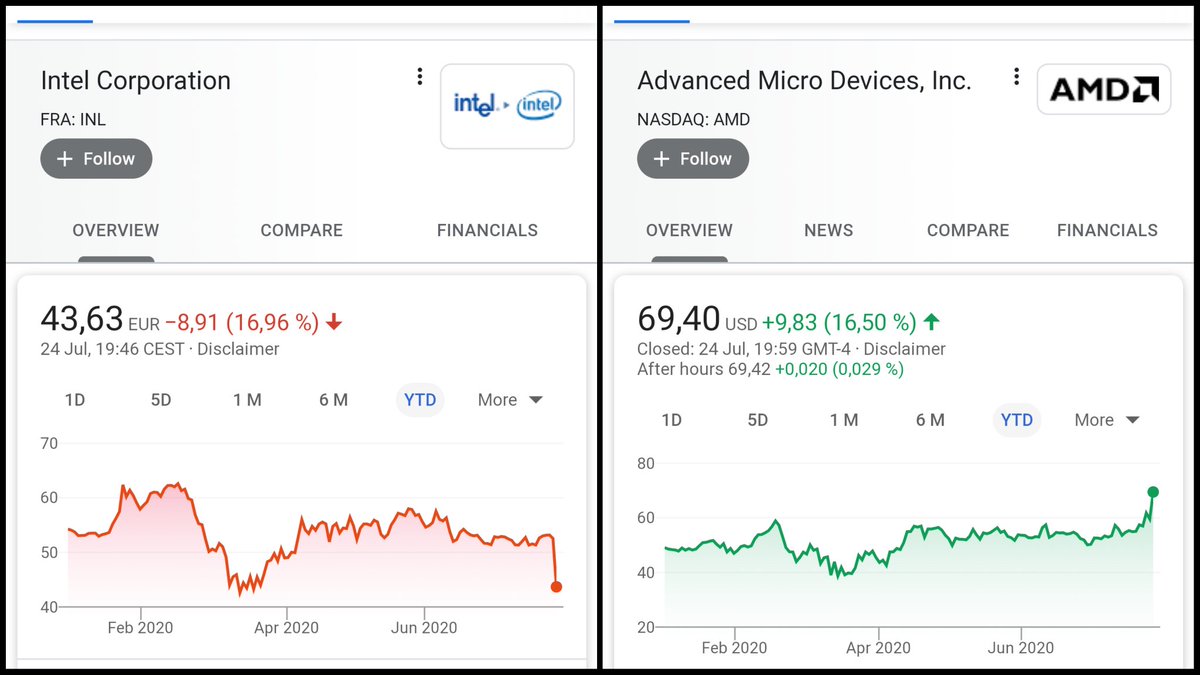Select the AMD OVERVIEW tab
The height and width of the screenshot is (675, 1200).
click(689, 230)
